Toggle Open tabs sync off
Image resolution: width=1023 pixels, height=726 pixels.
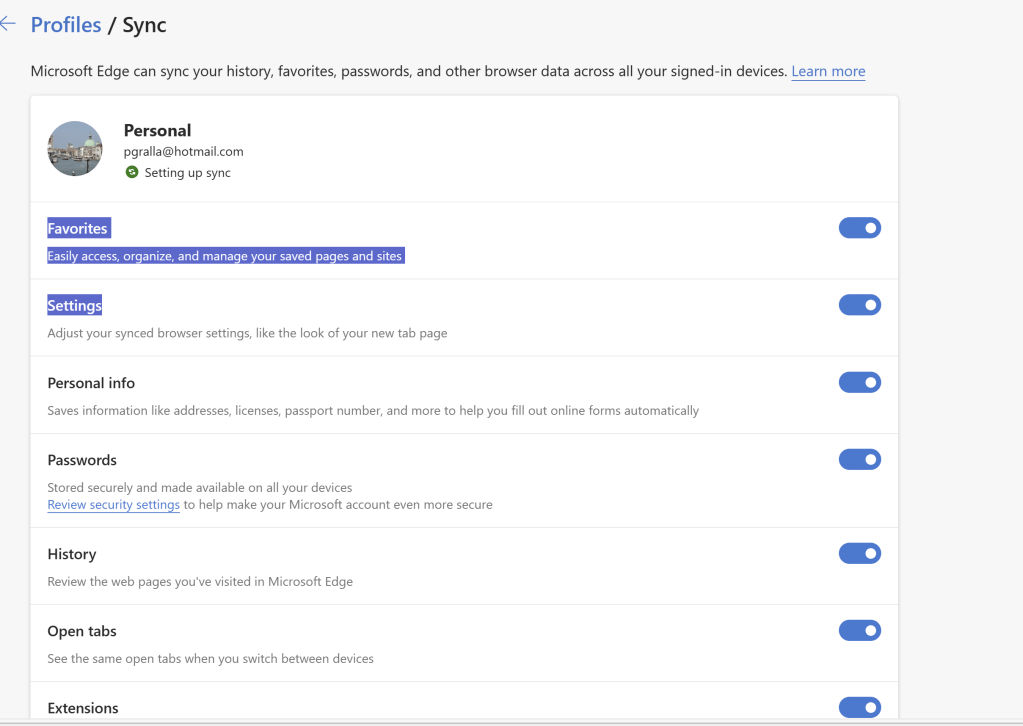point(859,630)
